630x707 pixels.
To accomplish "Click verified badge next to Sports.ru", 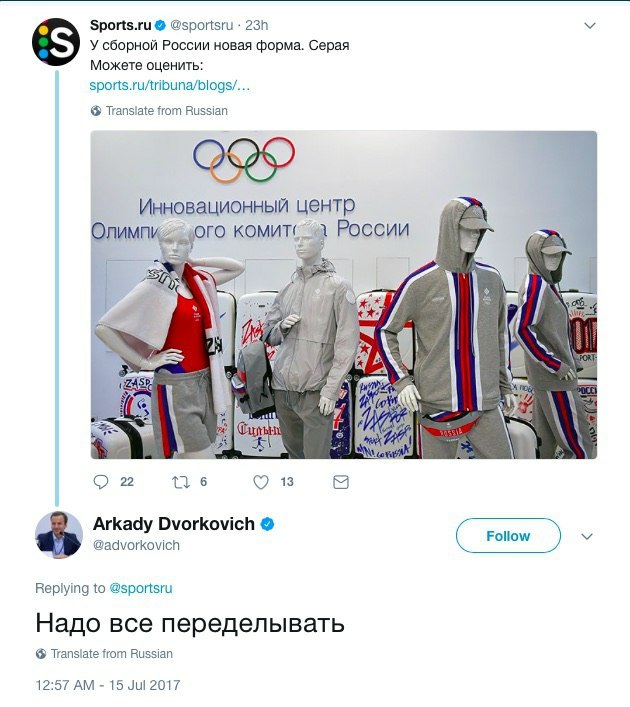I will 160,26.
